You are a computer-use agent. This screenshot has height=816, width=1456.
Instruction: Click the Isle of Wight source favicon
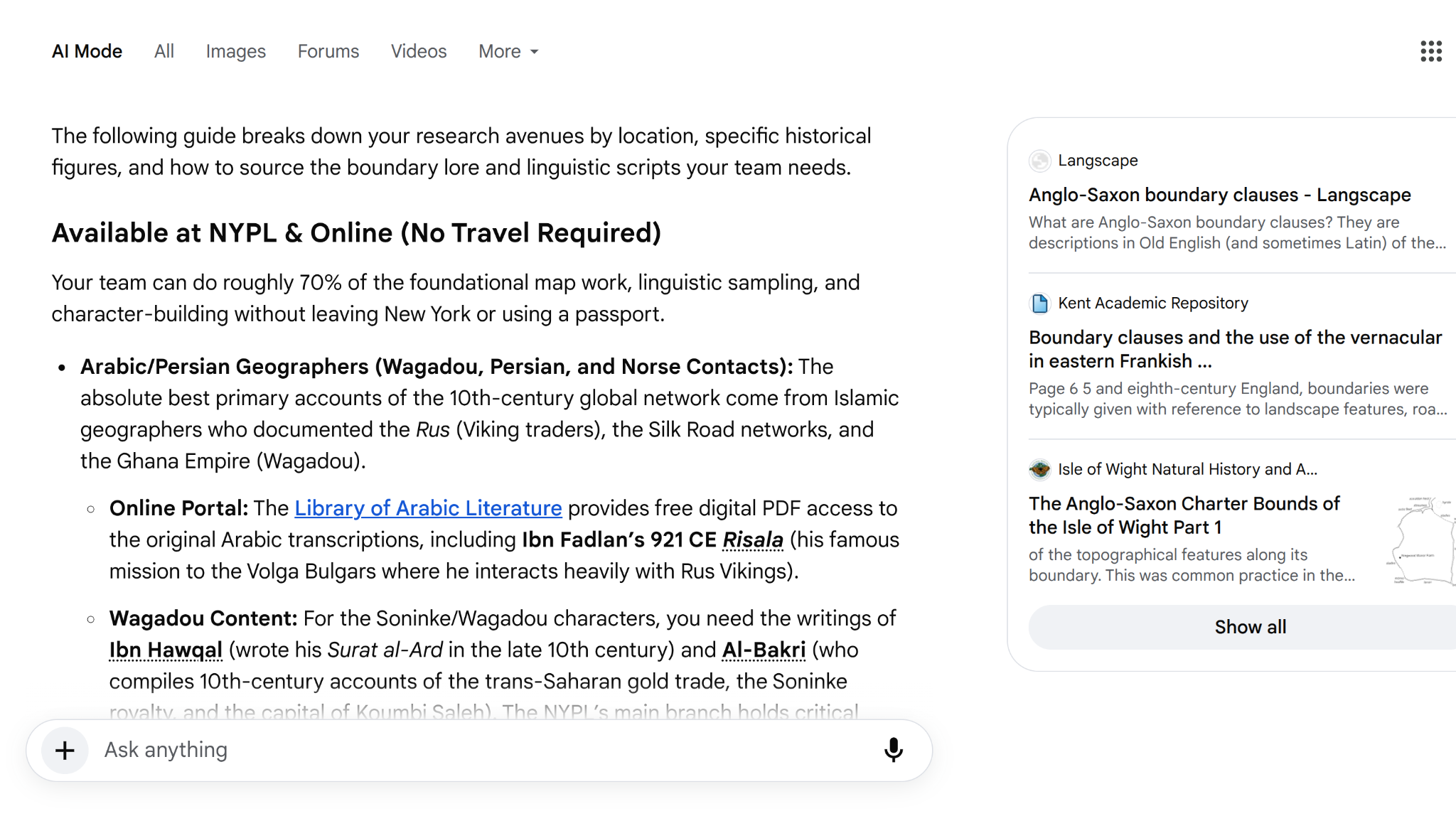(x=1039, y=469)
